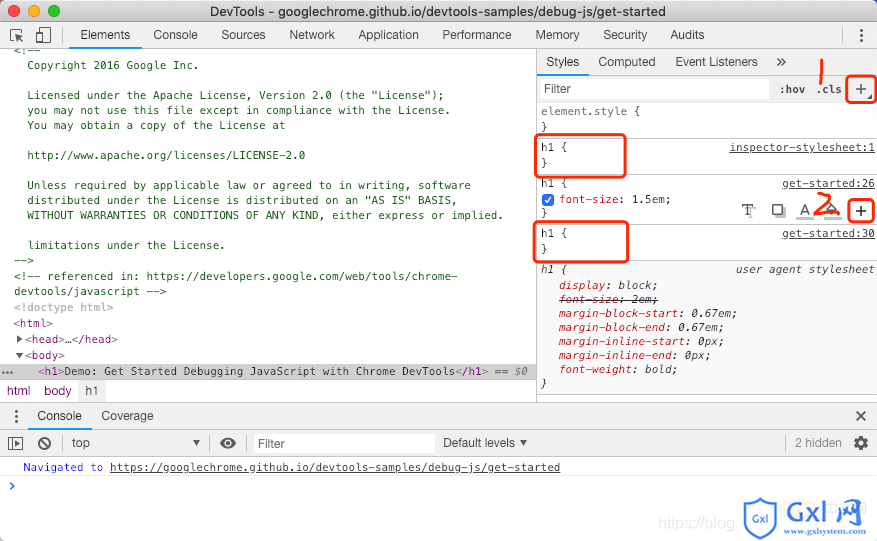Select the doctype html node

63,307
